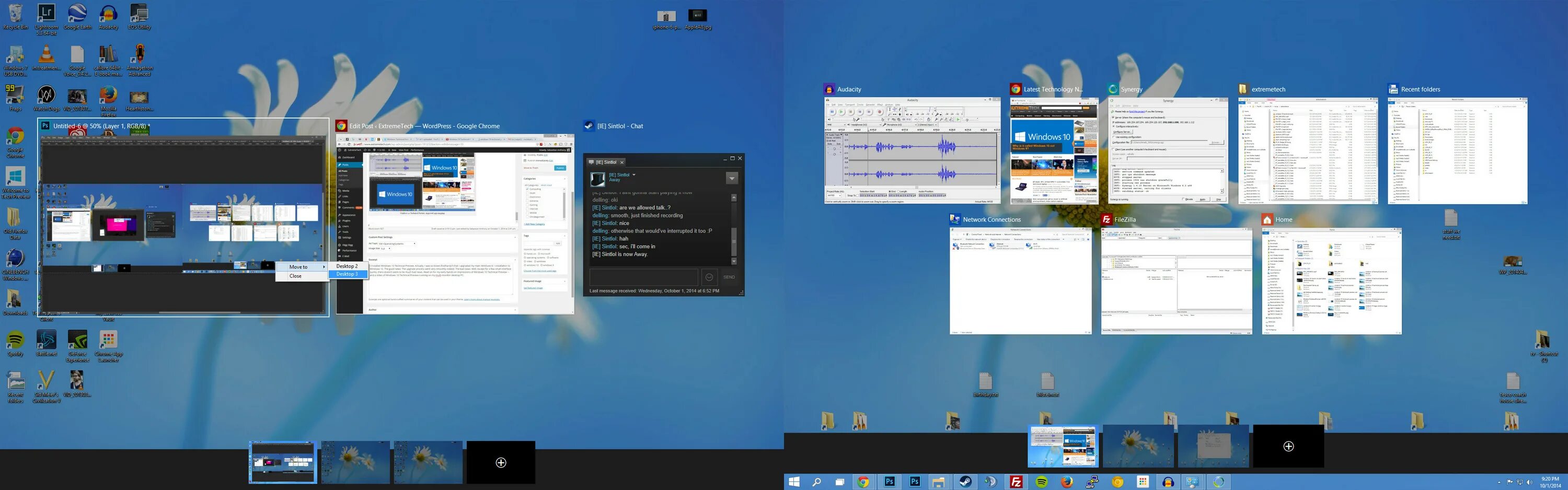Launch Audacity desktop shortcut
The width and height of the screenshot is (1568, 490).
point(108,17)
